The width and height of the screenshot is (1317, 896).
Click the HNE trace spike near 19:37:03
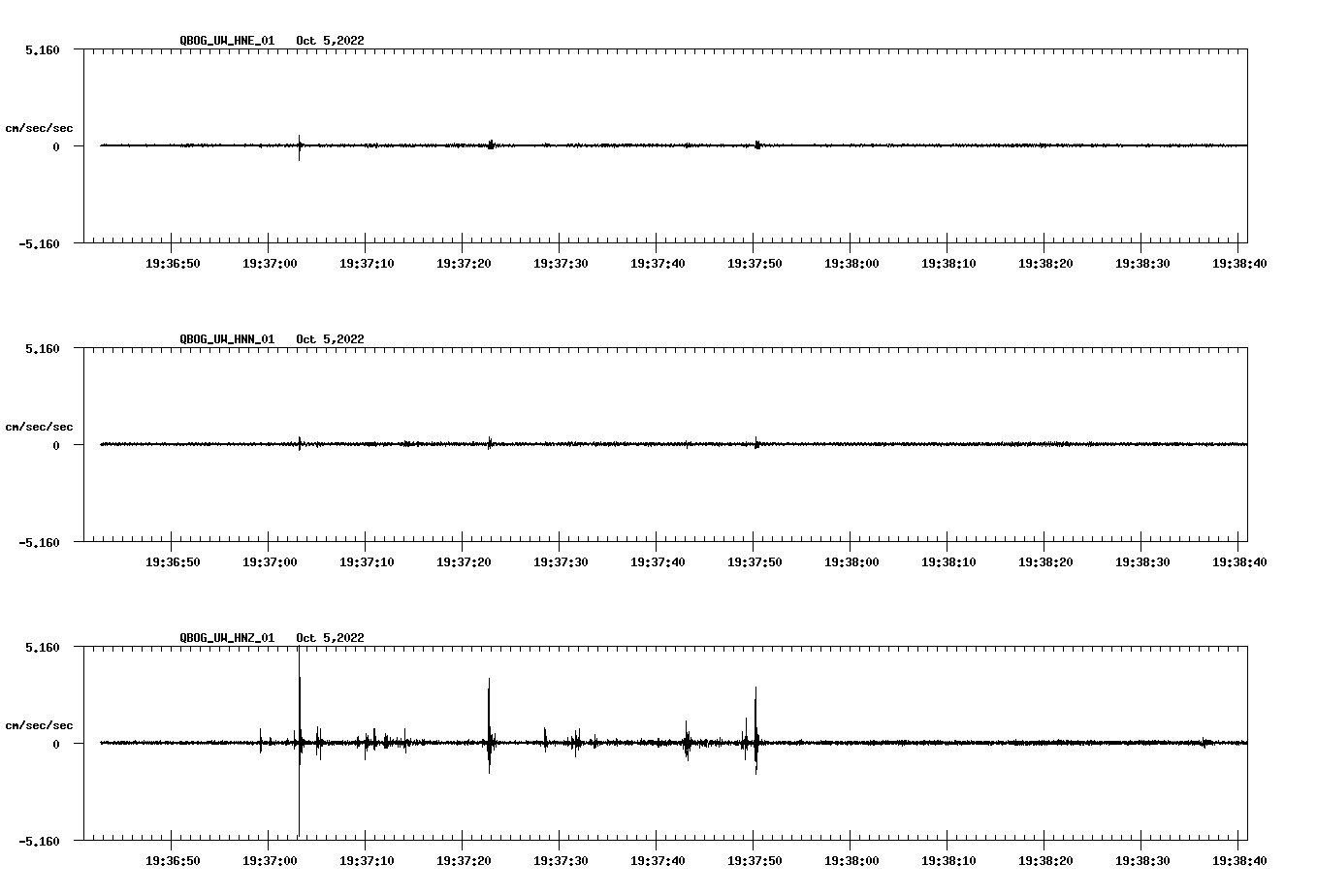click(x=300, y=147)
